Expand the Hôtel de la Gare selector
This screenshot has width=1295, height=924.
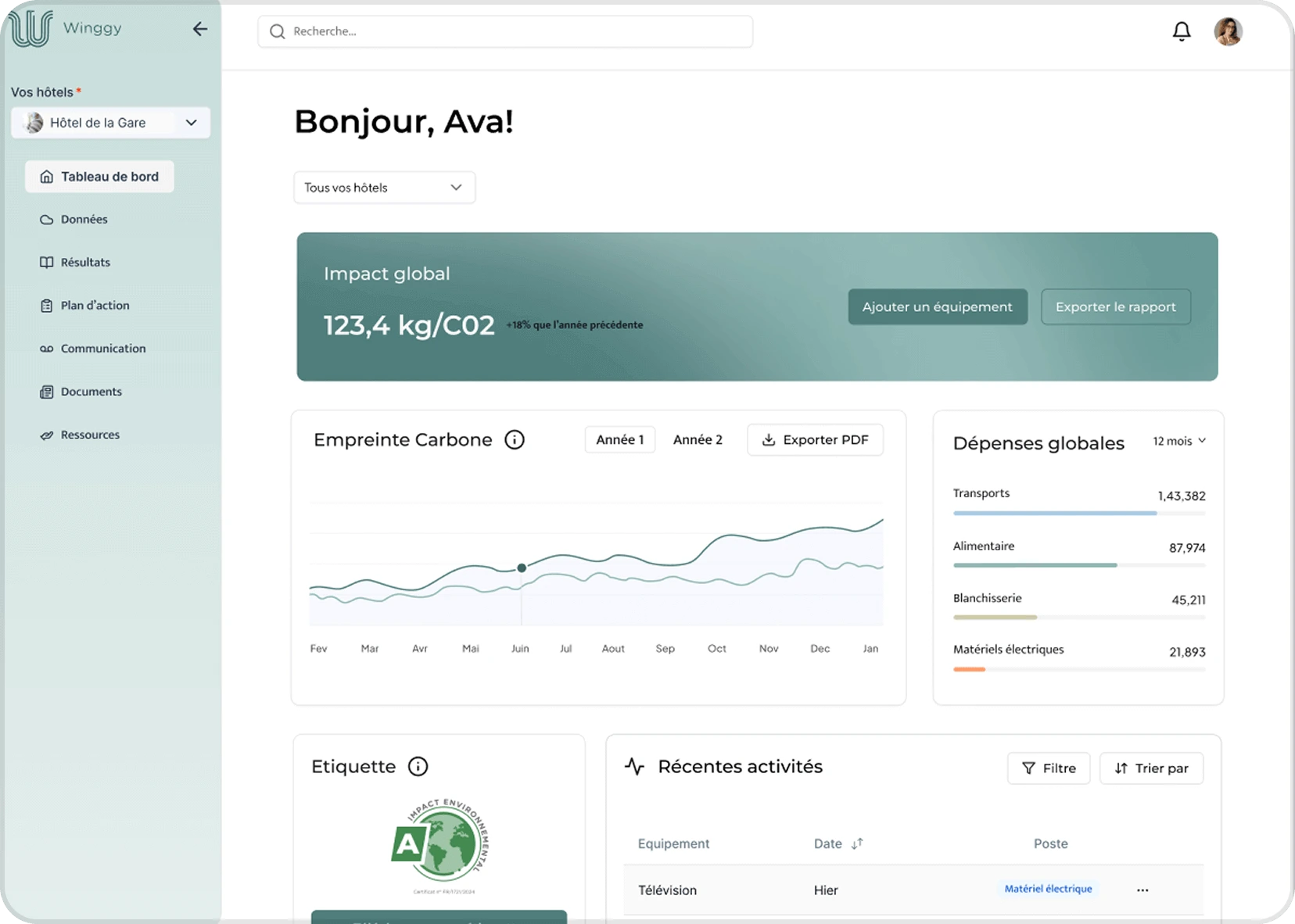(111, 123)
